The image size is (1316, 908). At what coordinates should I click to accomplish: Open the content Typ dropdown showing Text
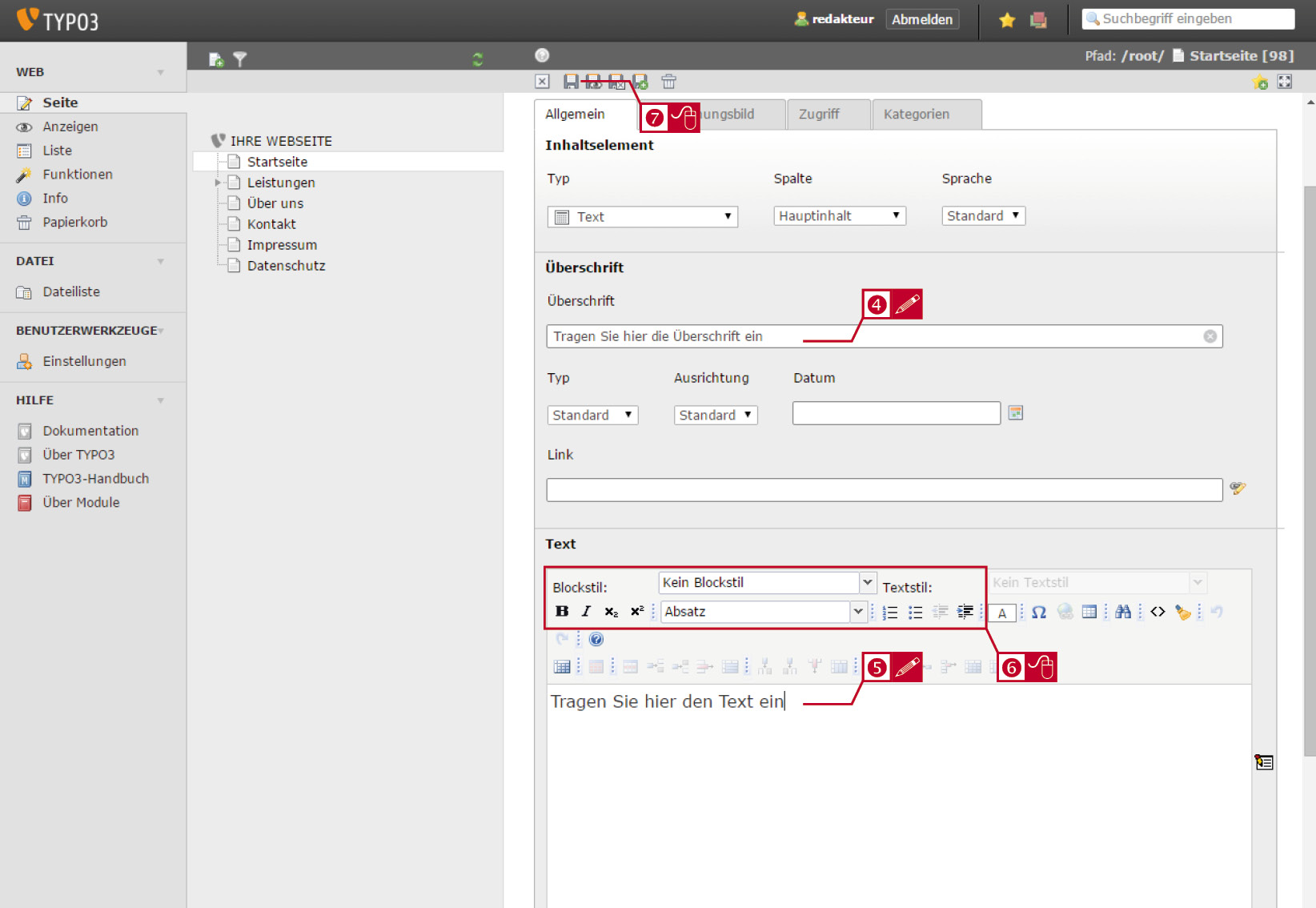[642, 217]
